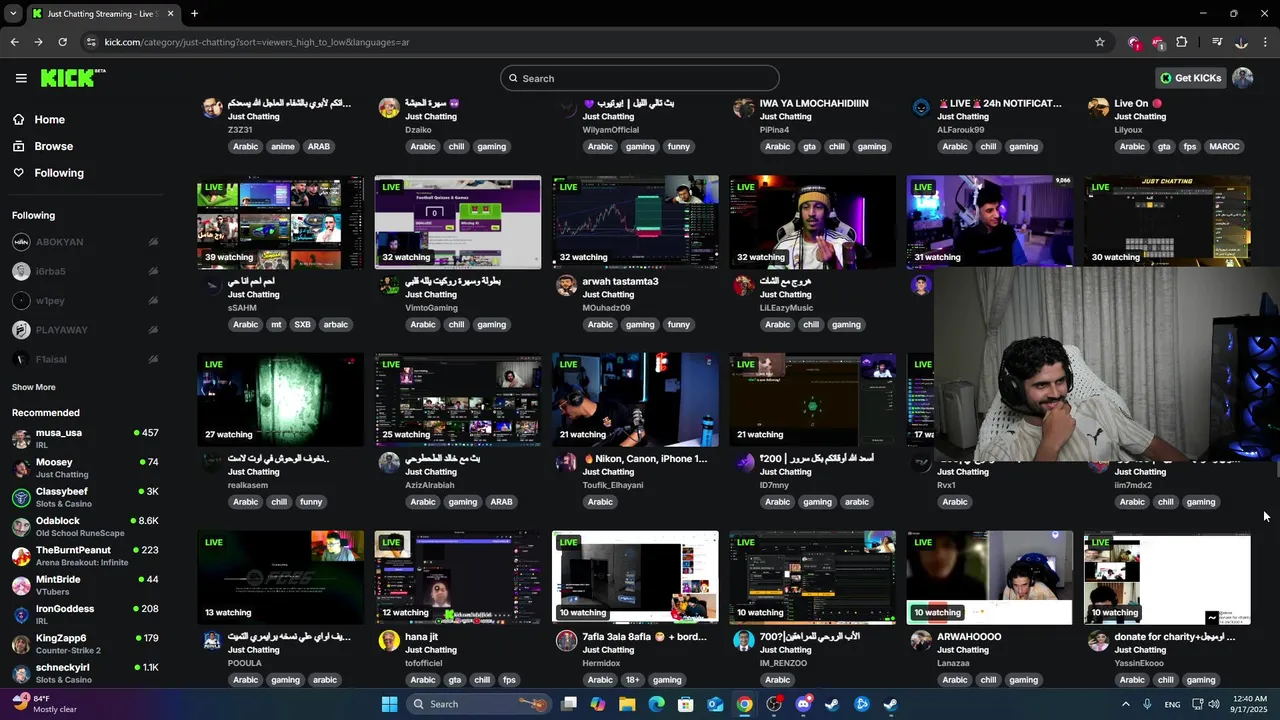Expand followed channels with Show More
This screenshot has height=720, width=1280.
34,387
